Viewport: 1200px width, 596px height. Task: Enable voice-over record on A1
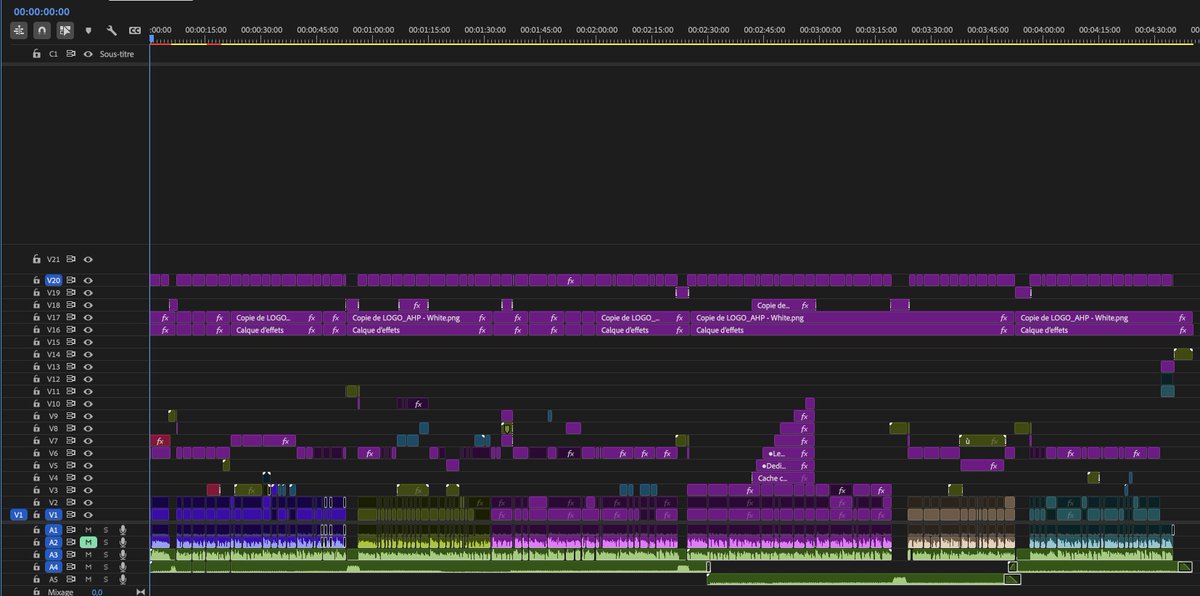tap(123, 529)
